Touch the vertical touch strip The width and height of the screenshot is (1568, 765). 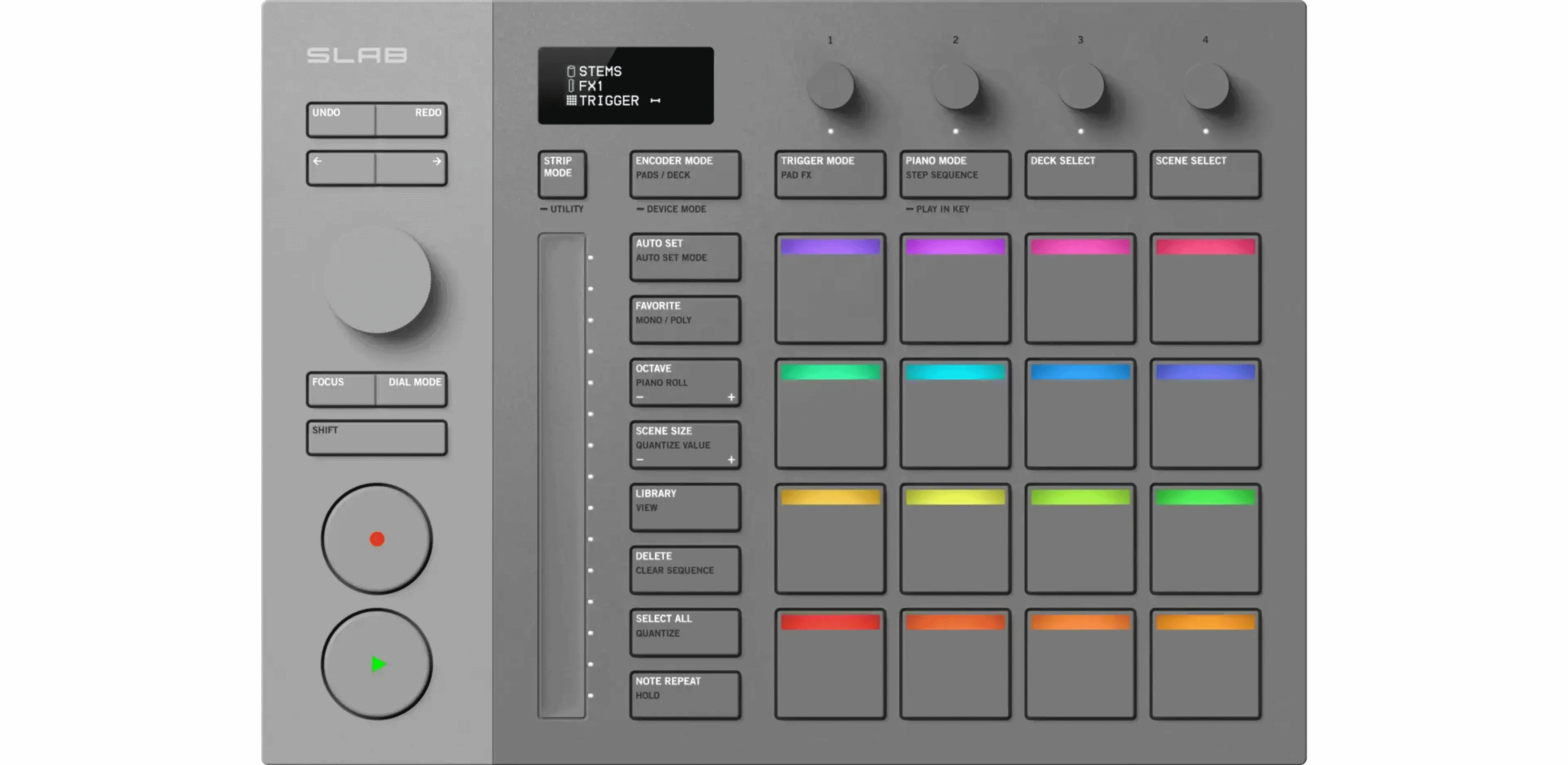(561, 475)
